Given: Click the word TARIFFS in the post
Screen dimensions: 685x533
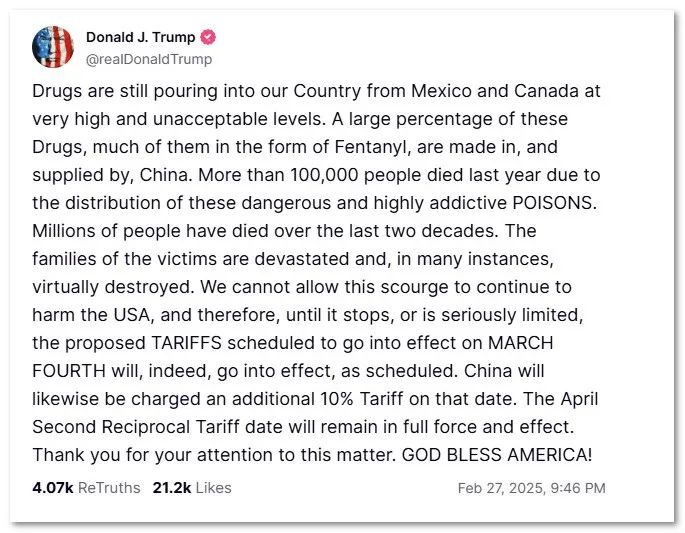Looking at the screenshot, I should pos(187,343).
